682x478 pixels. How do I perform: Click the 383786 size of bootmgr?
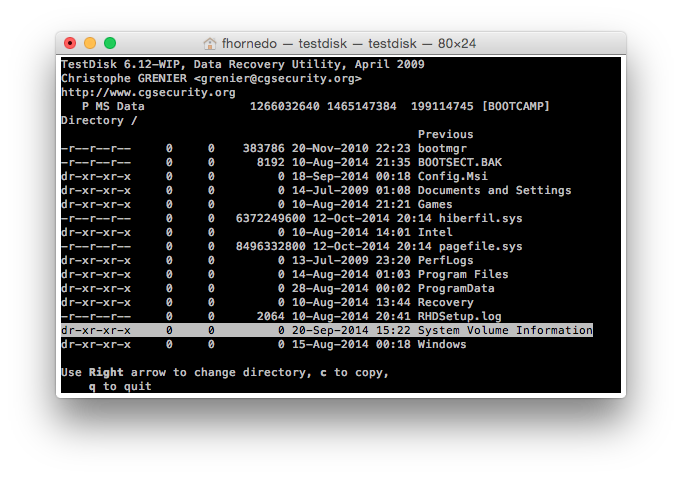click(264, 148)
